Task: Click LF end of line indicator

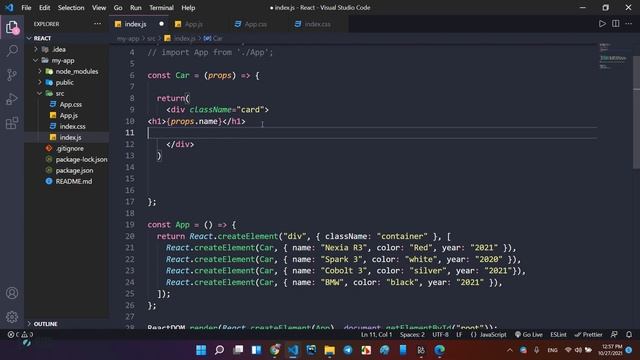Action: point(459,335)
